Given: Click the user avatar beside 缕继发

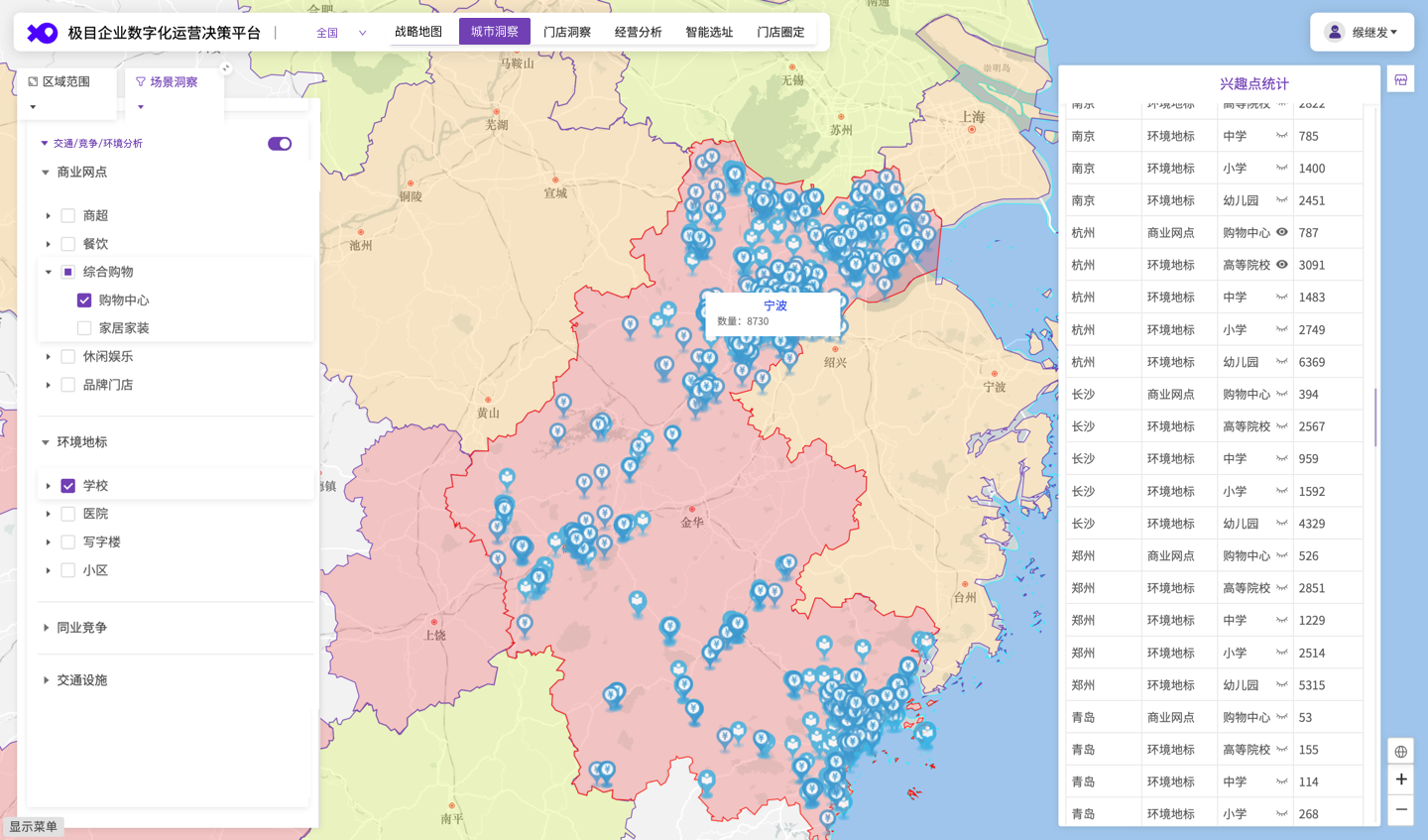Looking at the screenshot, I should (x=1334, y=31).
